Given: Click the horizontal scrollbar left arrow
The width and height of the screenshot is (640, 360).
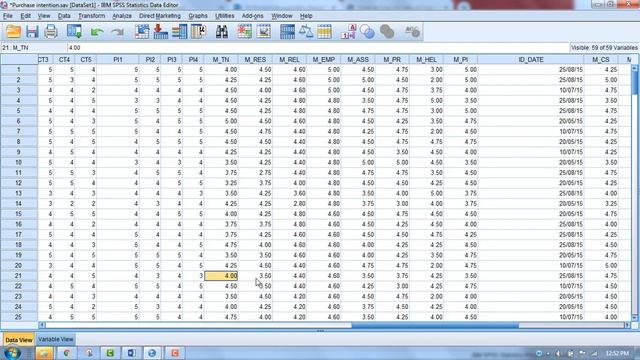Looking at the screenshot, I should pyautogui.click(x=42, y=325).
